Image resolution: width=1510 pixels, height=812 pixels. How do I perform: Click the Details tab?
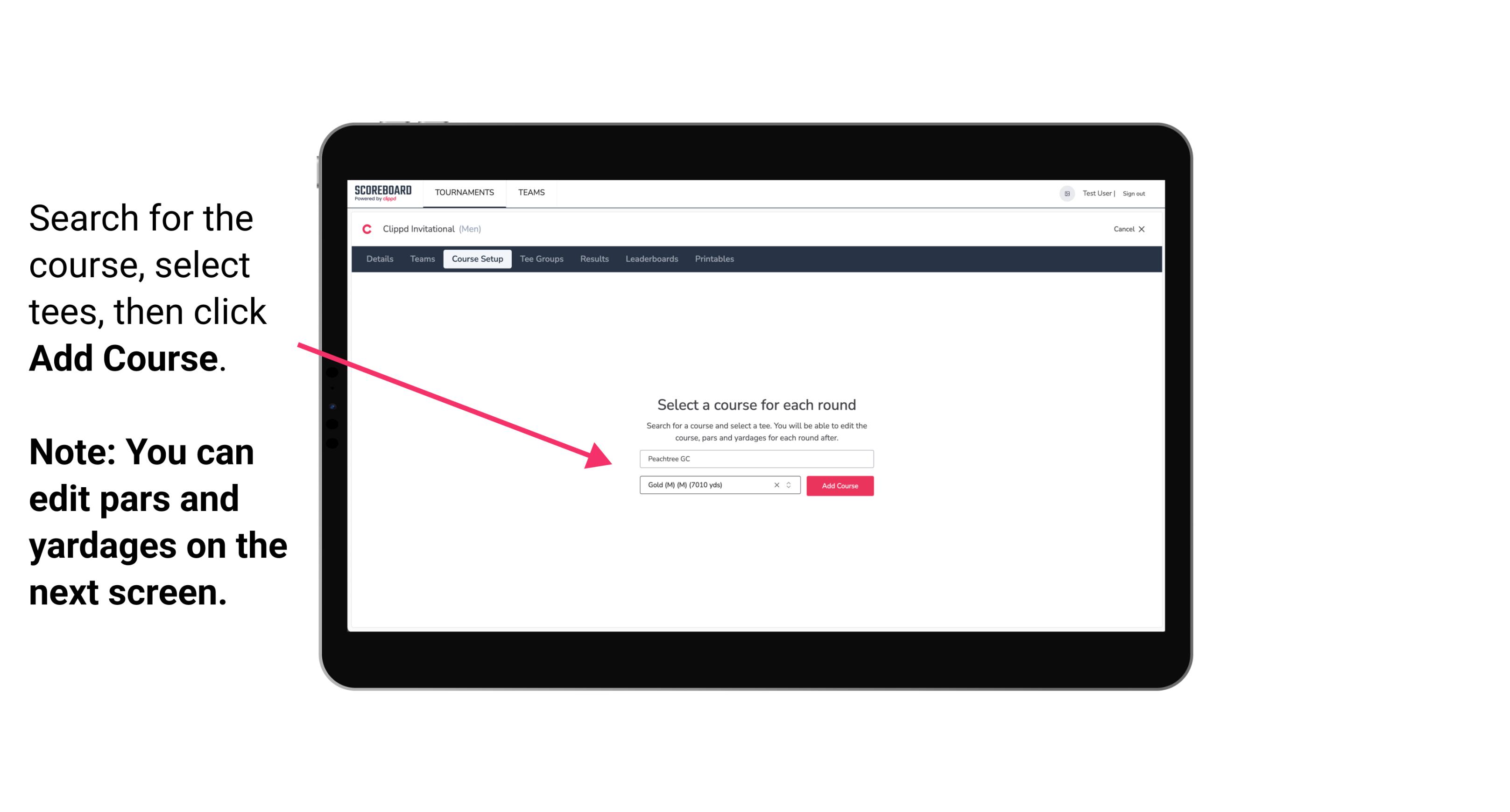coord(379,259)
